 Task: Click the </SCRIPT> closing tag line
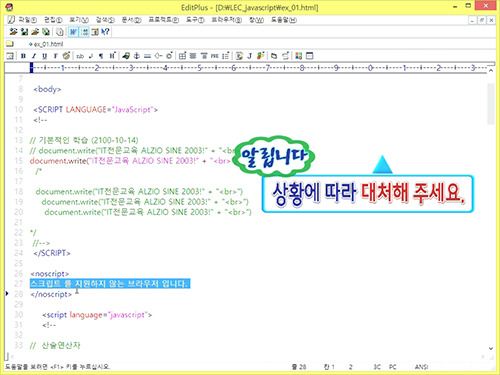pos(52,253)
